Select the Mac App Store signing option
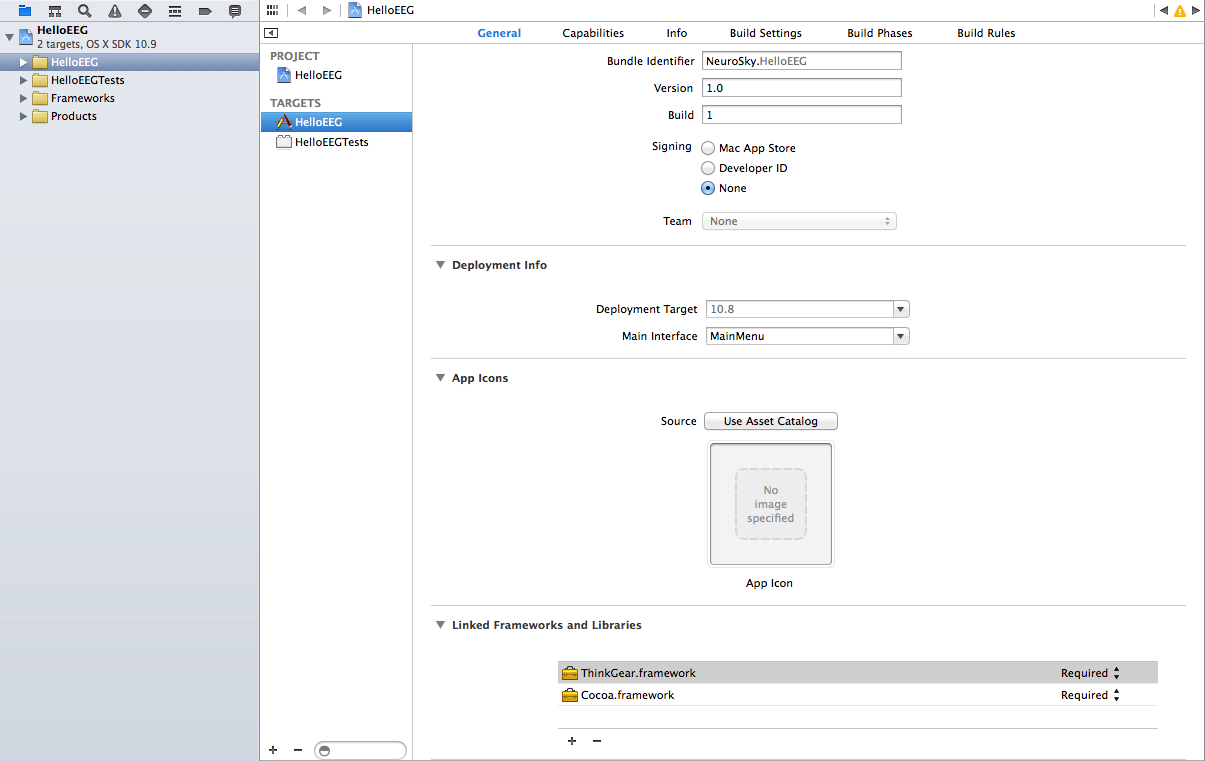The height and width of the screenshot is (761, 1205). (708, 148)
